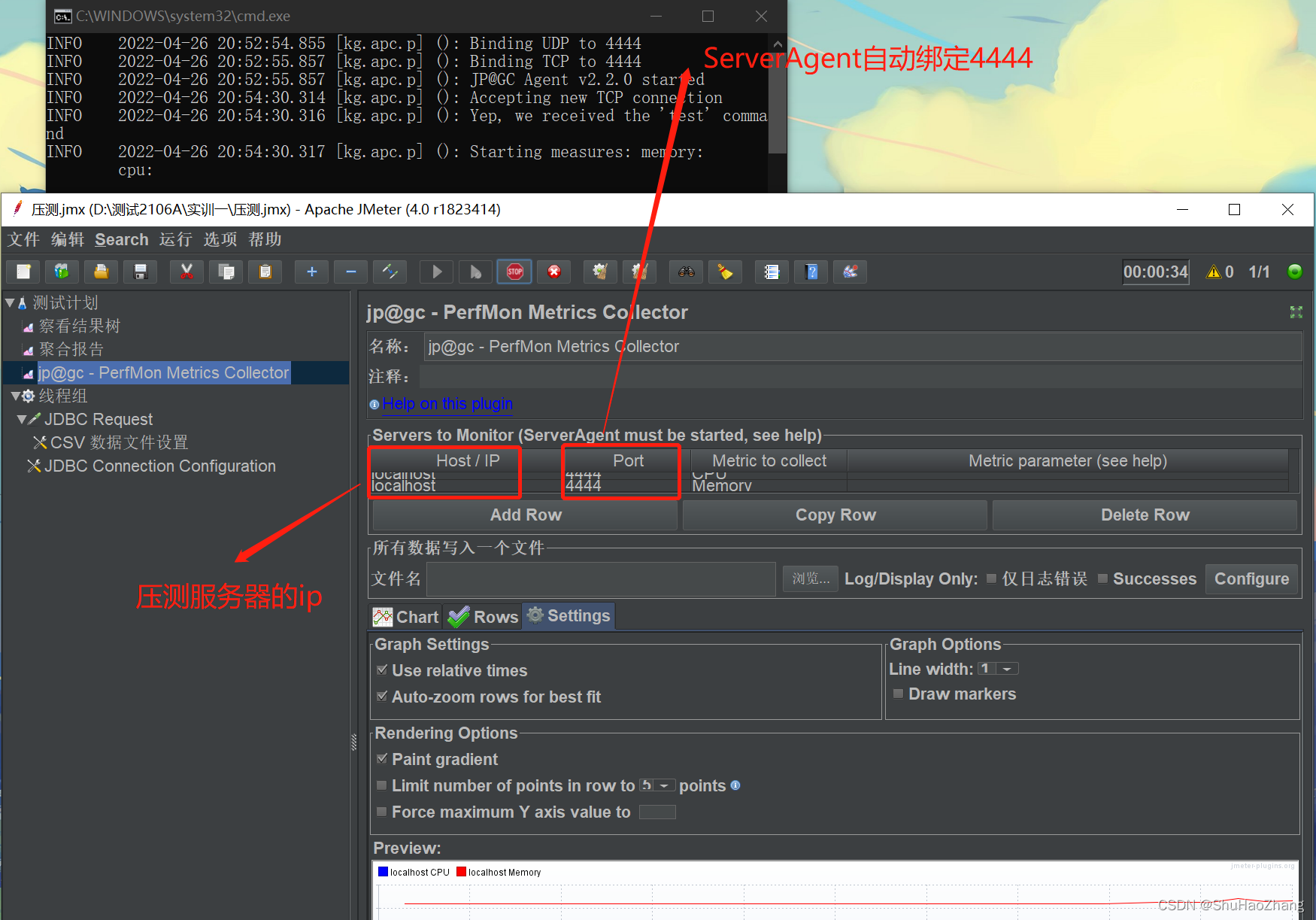Collapse the 线程组 tree node

16,396
